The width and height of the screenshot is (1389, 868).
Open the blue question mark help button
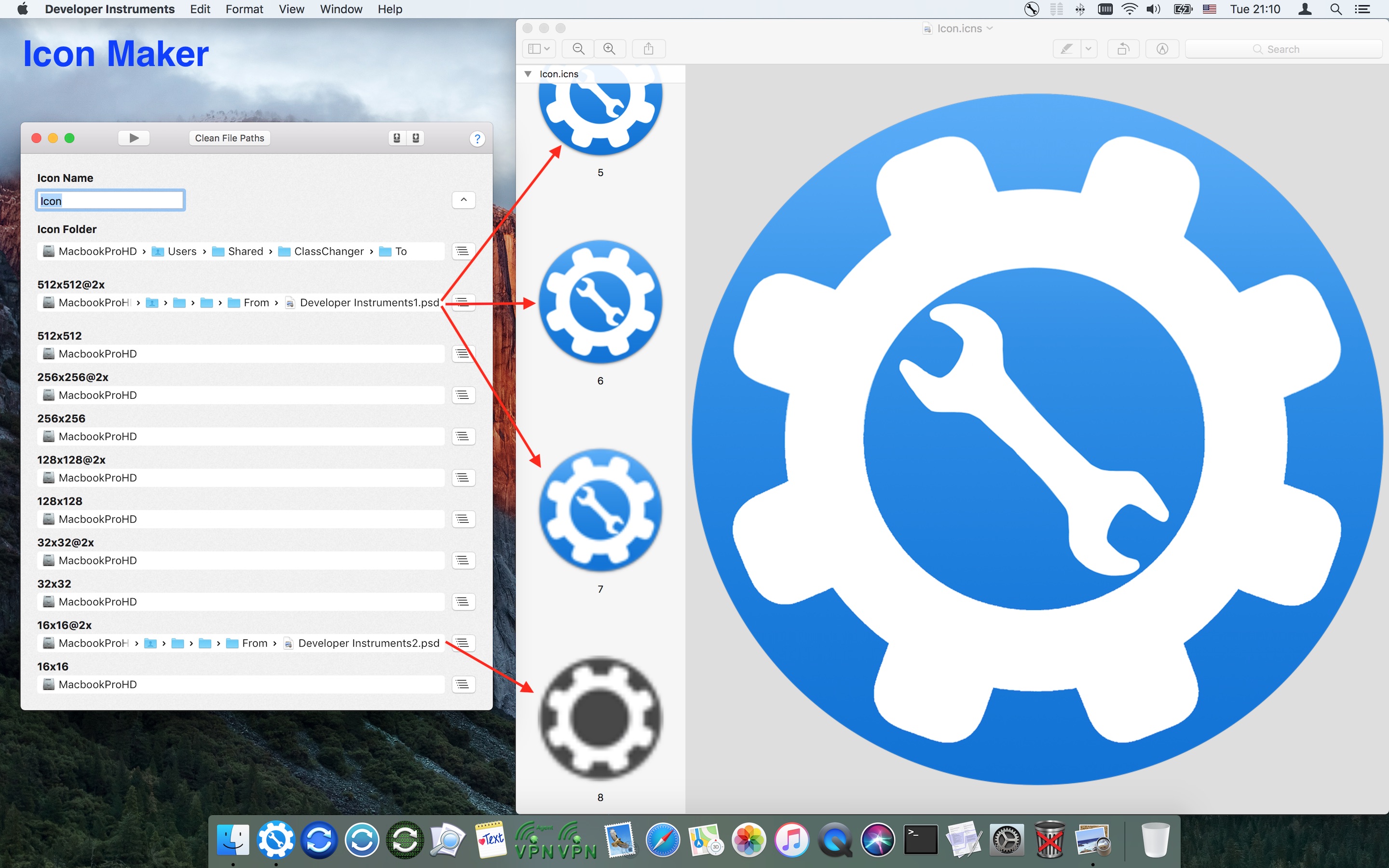[477, 138]
